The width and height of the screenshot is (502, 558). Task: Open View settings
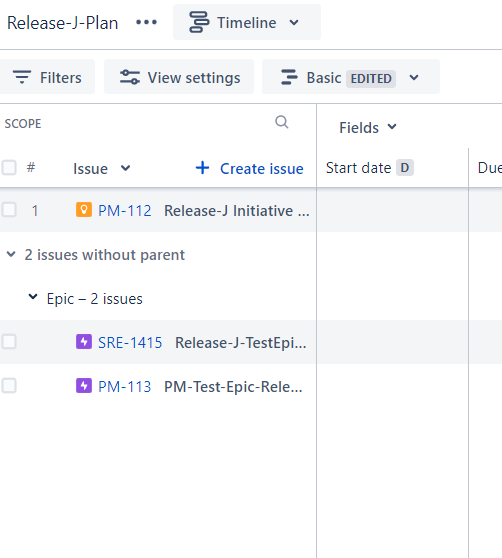179,77
